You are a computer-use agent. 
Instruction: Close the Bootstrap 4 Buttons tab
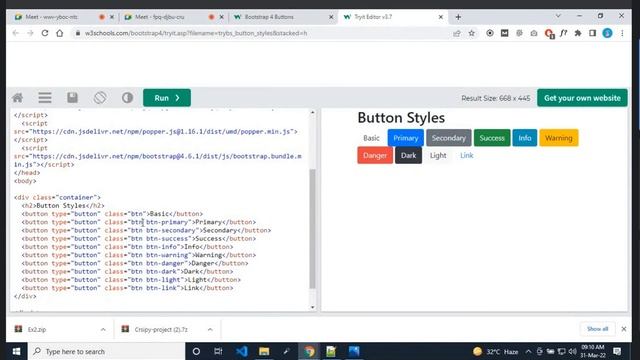tap(331, 17)
